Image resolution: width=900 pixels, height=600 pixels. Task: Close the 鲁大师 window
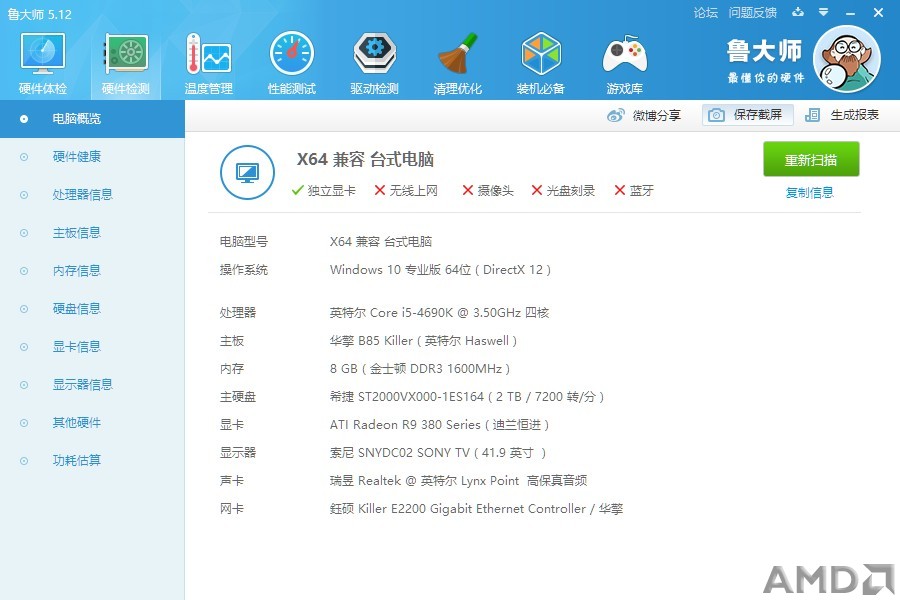878,12
